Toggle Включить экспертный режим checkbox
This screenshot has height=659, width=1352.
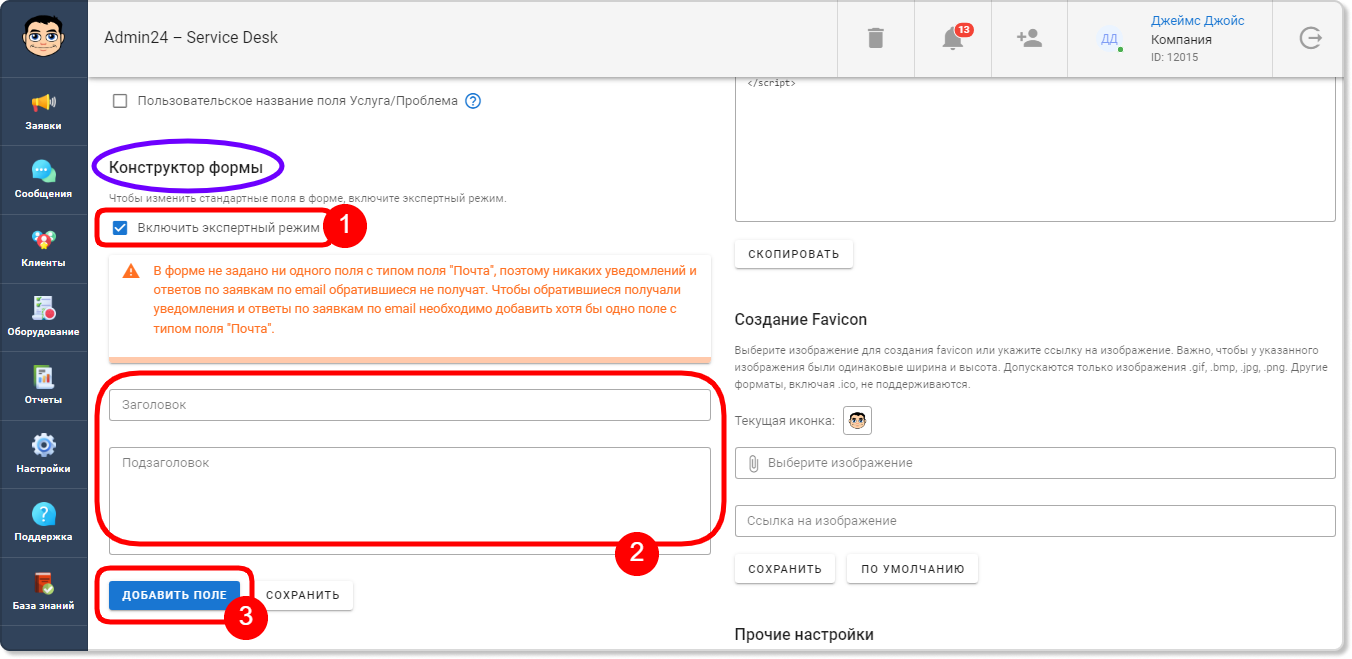pos(120,228)
